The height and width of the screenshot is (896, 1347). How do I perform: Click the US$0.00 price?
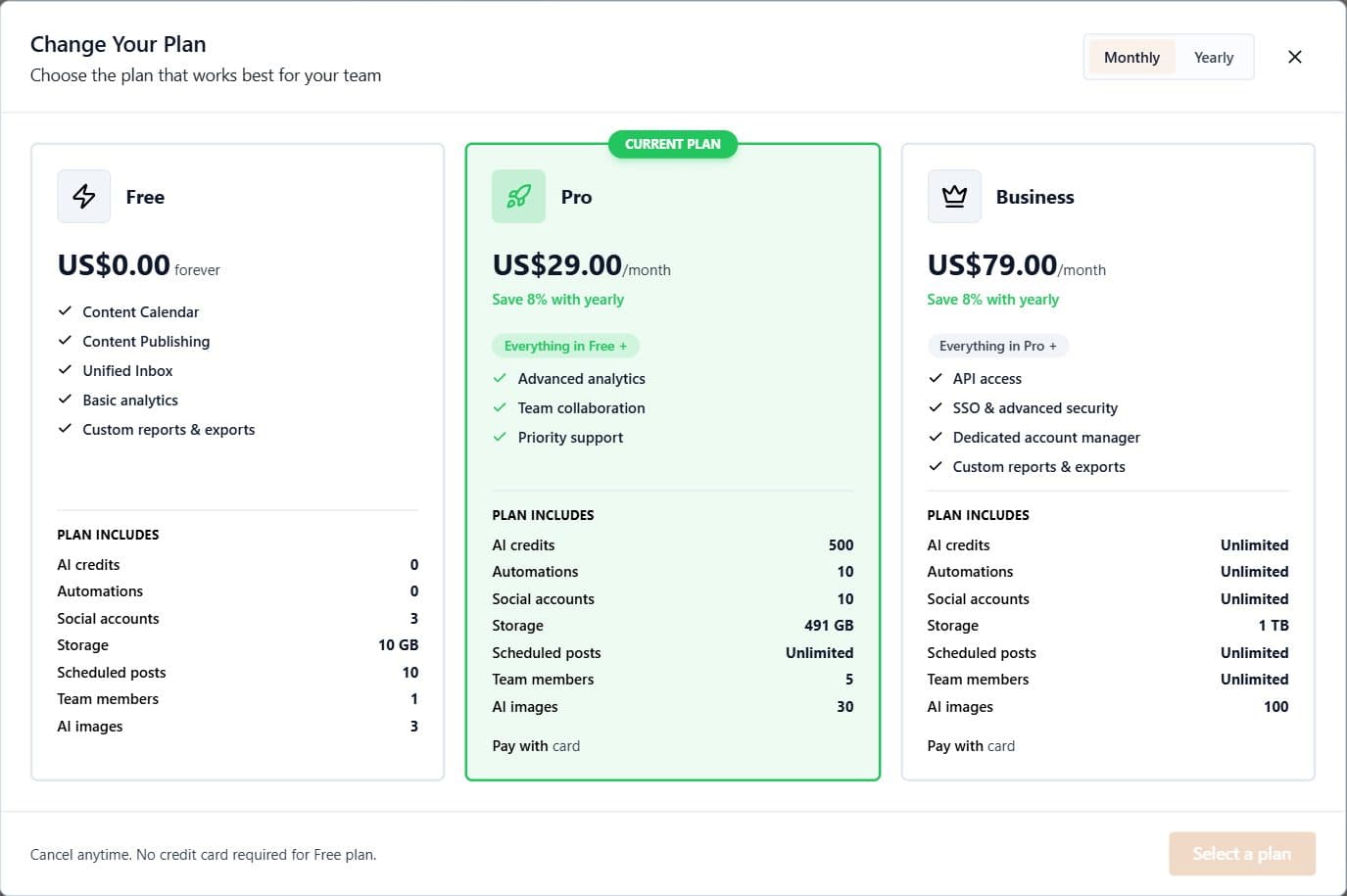pyautogui.click(x=114, y=265)
